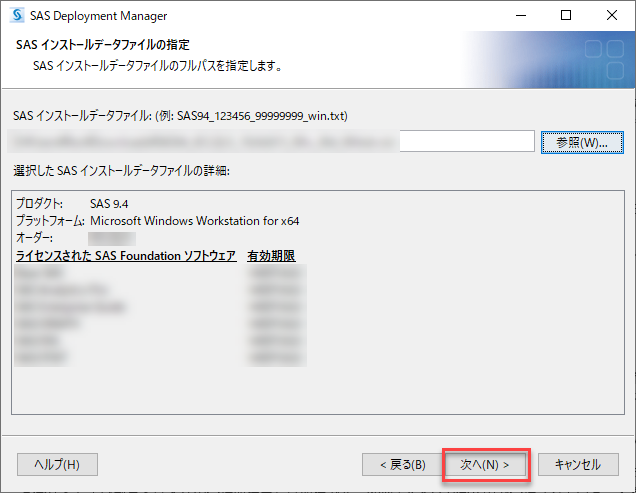This screenshot has height=493, width=636.
Task: Click the SAS install data file path field
Action: pyautogui.click(x=271, y=141)
